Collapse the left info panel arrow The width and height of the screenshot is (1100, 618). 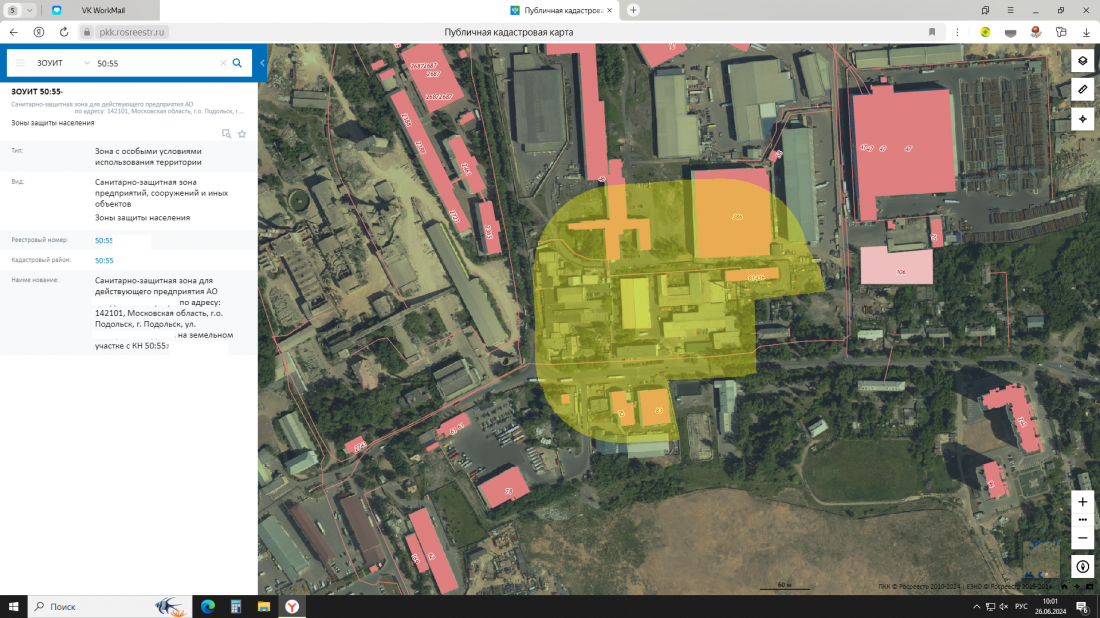(x=262, y=63)
